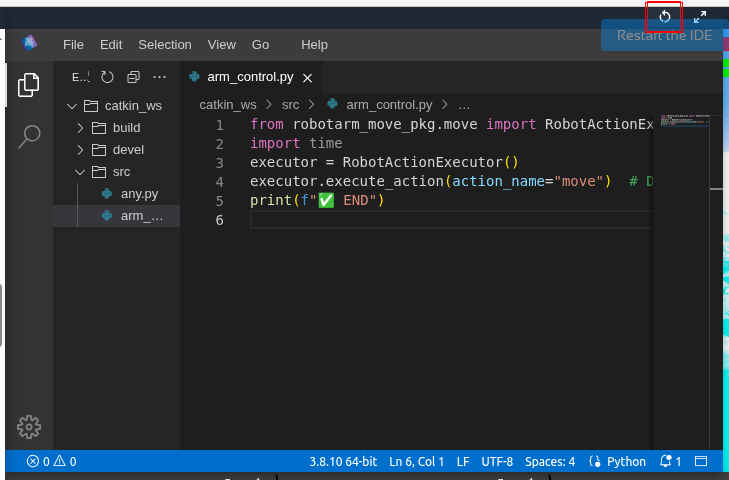The image size is (729, 480).
Task: Open notifications bell in status bar
Action: (x=670, y=461)
